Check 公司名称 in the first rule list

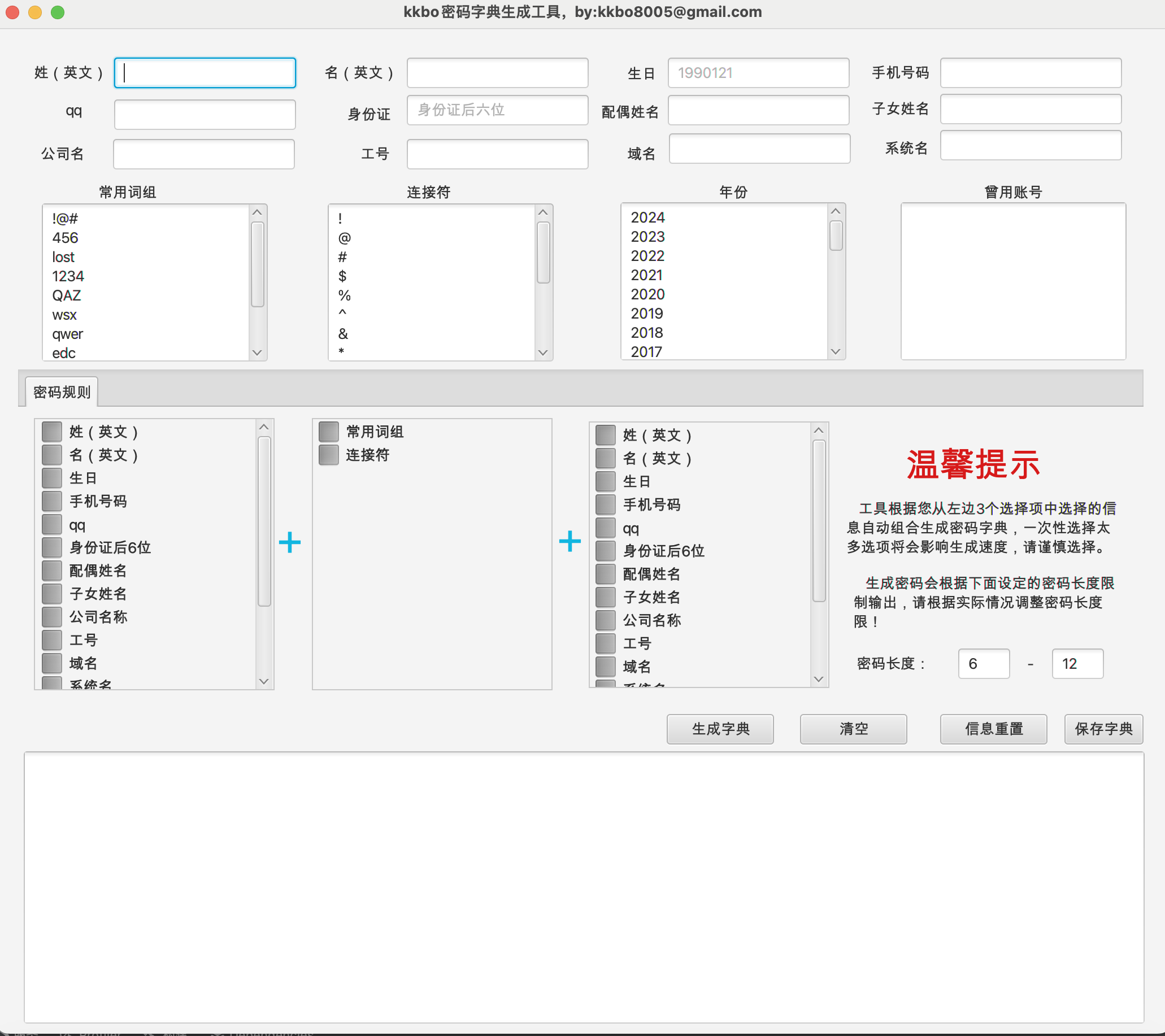point(52,617)
